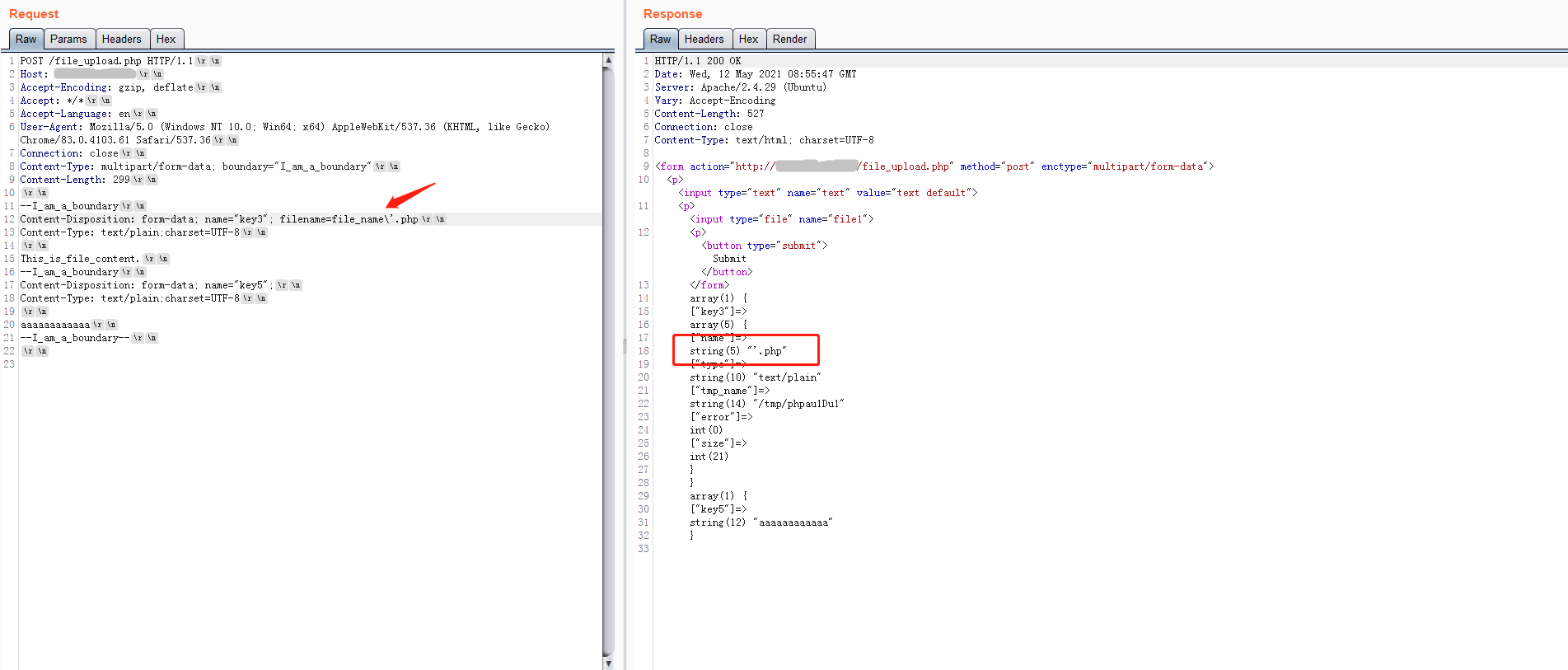Viewport: 1568px width, 670px height.
Task: Click the divider between Request and Response panes
Action: [625, 346]
